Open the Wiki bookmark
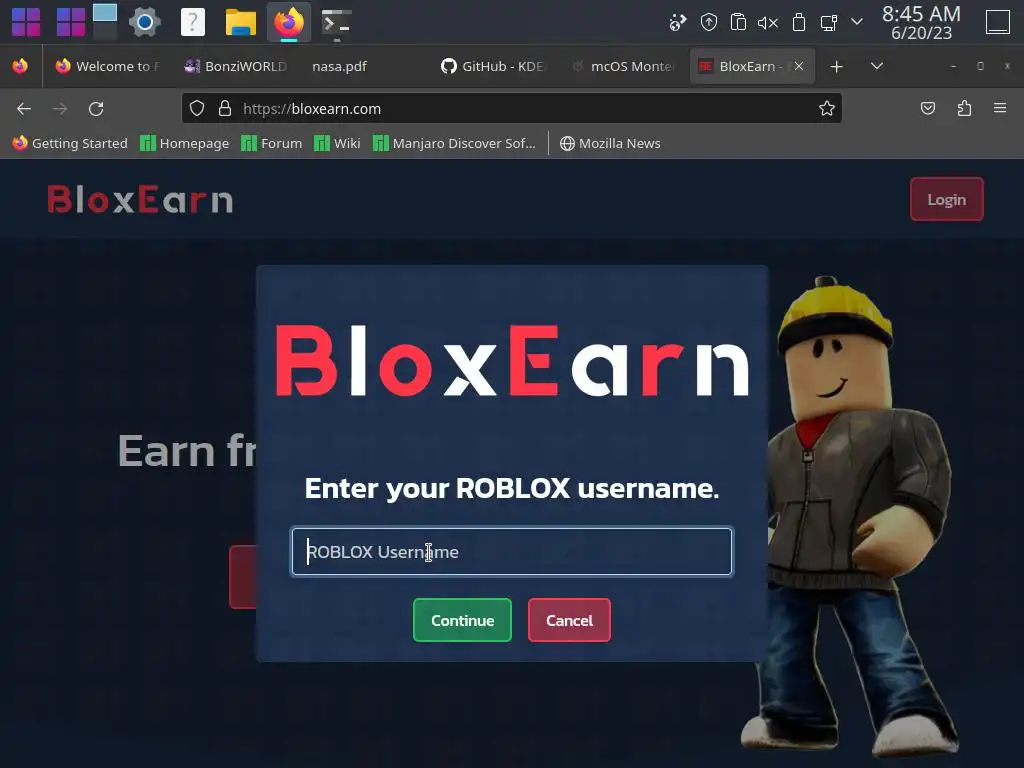1024x768 pixels. pos(337,143)
